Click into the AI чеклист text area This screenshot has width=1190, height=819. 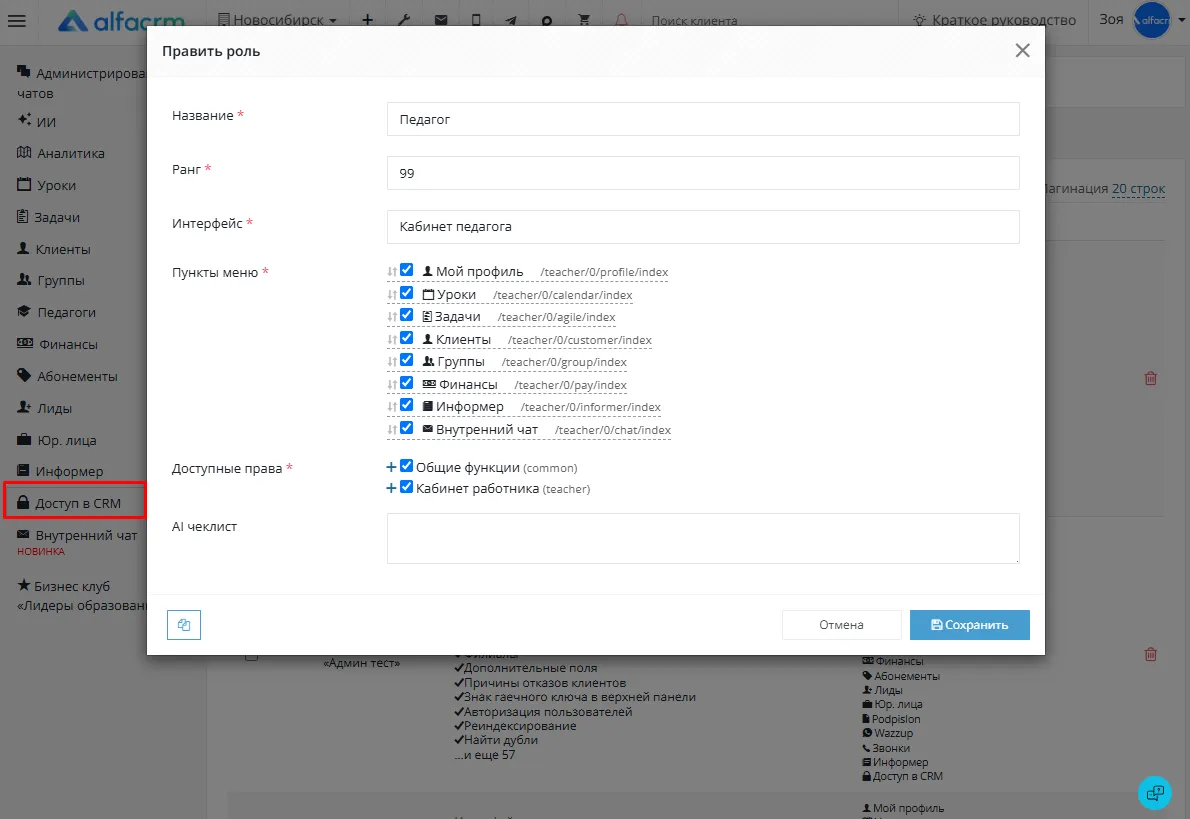(x=703, y=538)
